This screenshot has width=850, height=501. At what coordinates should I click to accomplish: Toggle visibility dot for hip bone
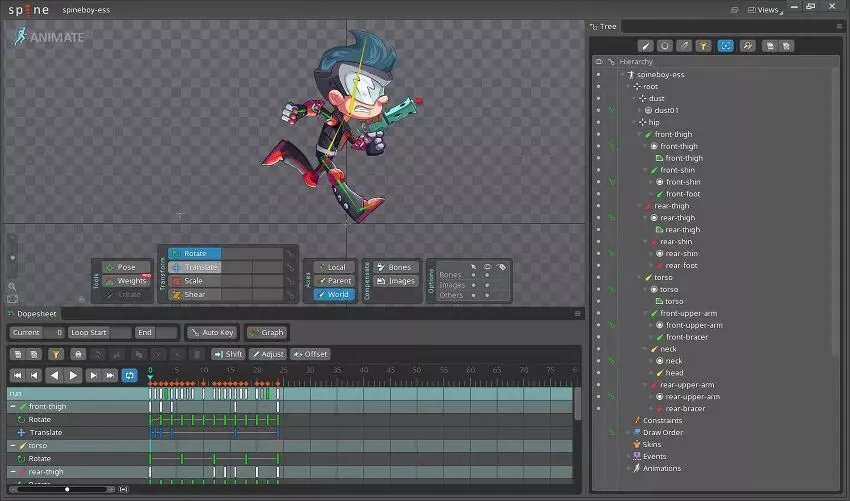(598, 122)
